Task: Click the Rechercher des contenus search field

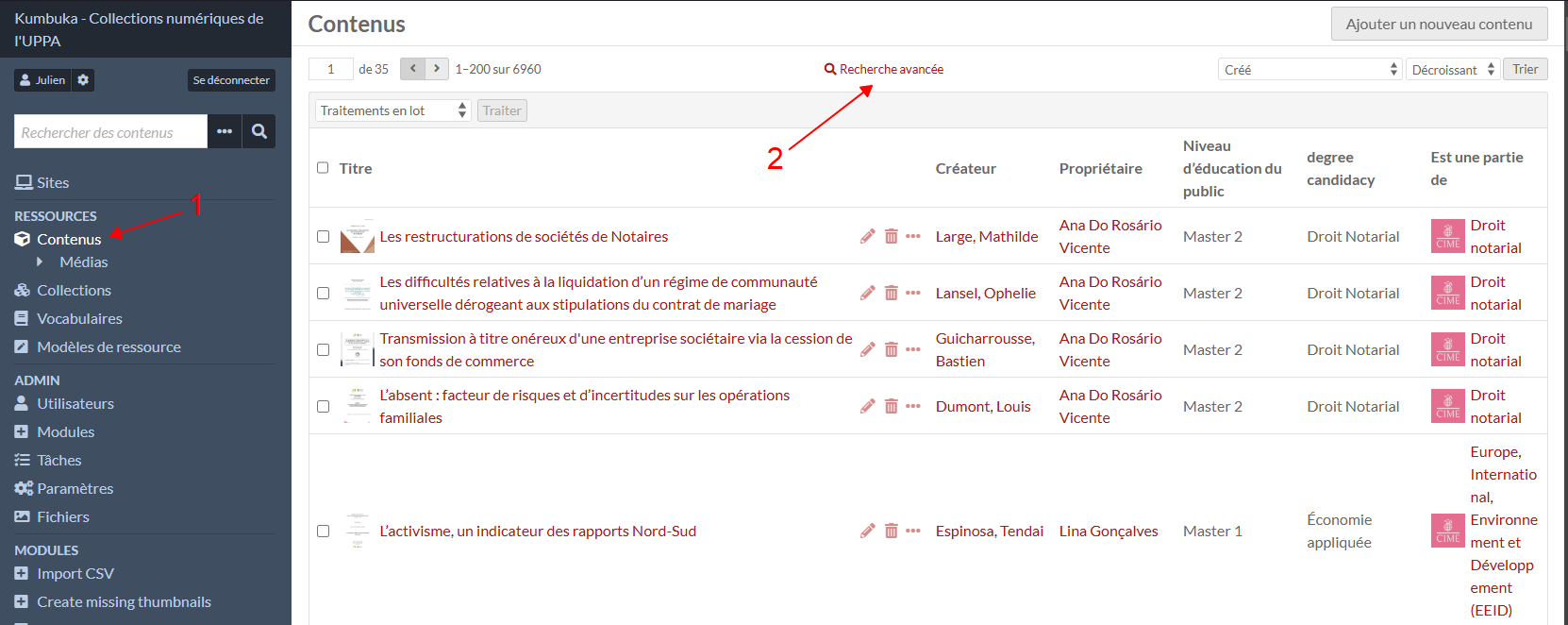Action: click(x=110, y=132)
